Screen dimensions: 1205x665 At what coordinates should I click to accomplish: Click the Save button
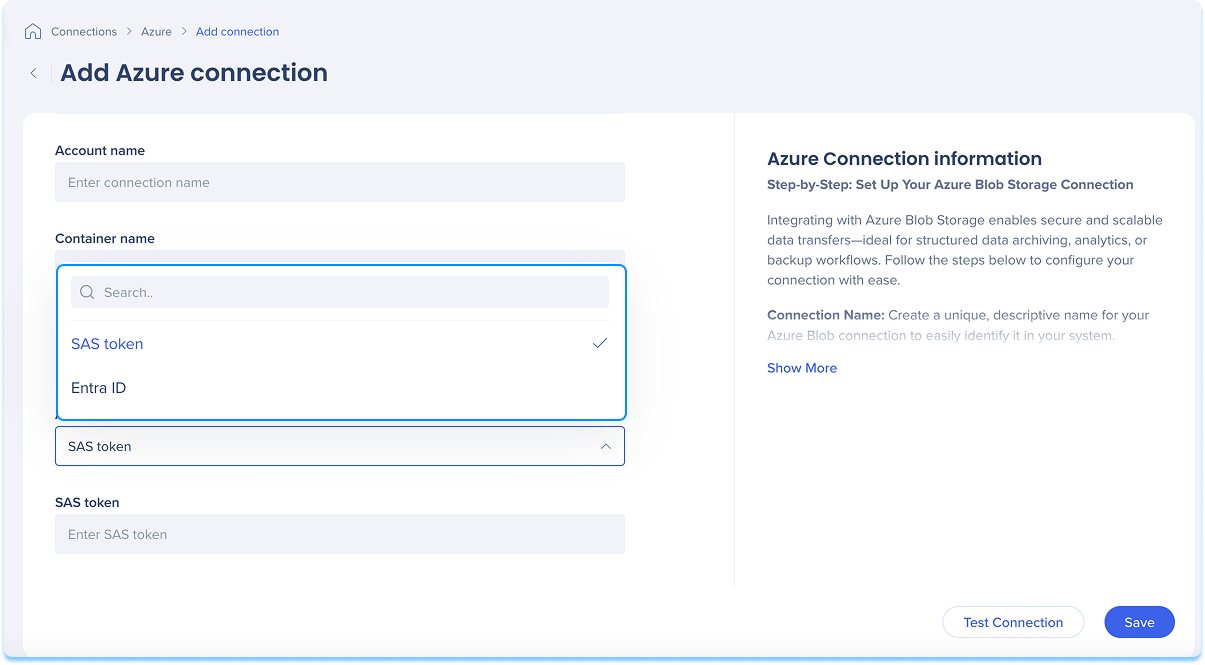pyautogui.click(x=1139, y=622)
